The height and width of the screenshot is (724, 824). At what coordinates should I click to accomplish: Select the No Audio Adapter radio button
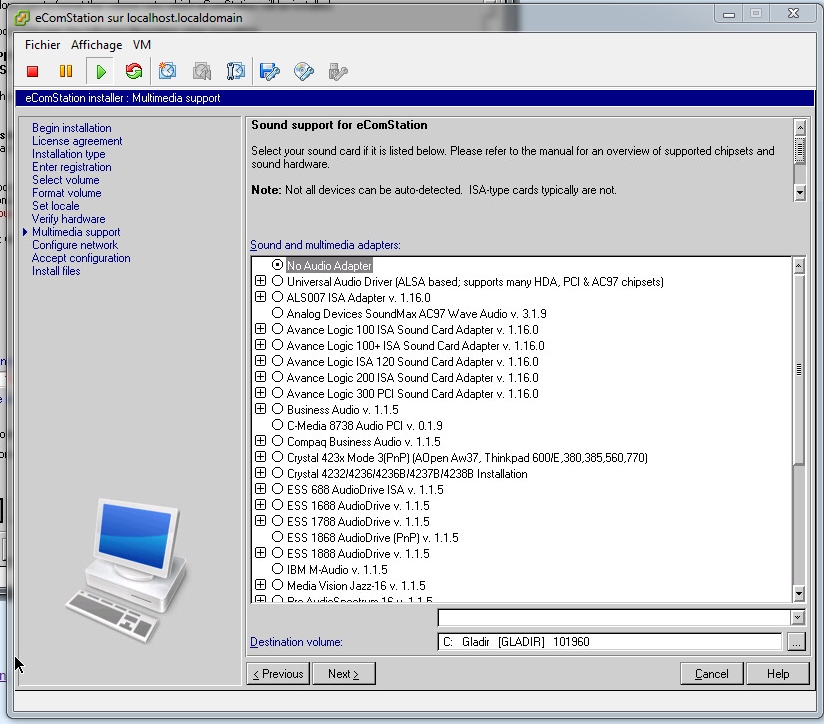[277, 265]
